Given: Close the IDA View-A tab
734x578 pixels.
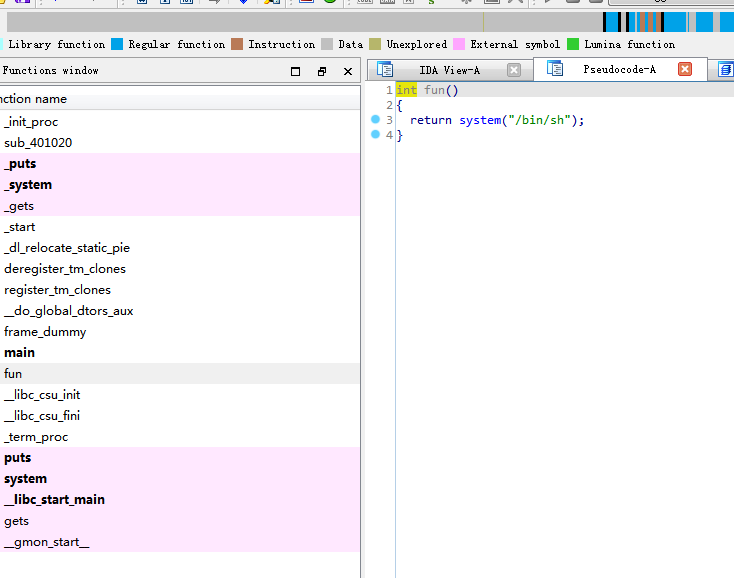Looking at the screenshot, I should tap(514, 70).
